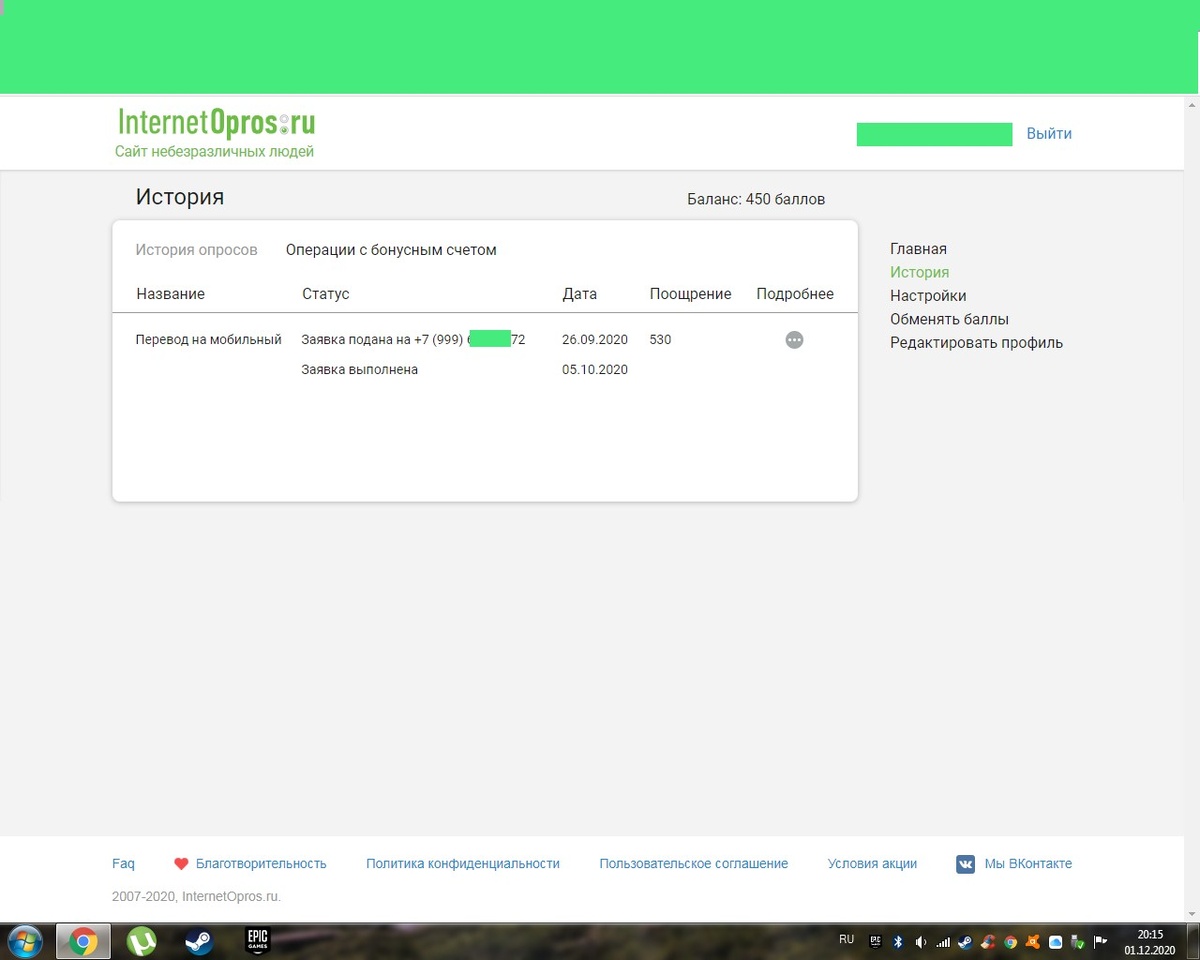Open Редактировать профиль page
The image size is (1200, 960).
tap(976, 342)
